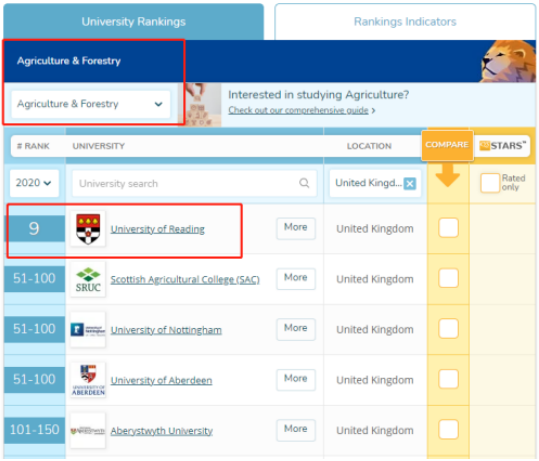
Task: Open the Agriculture & Forestry subject dropdown
Action: pyautogui.click(x=90, y=104)
